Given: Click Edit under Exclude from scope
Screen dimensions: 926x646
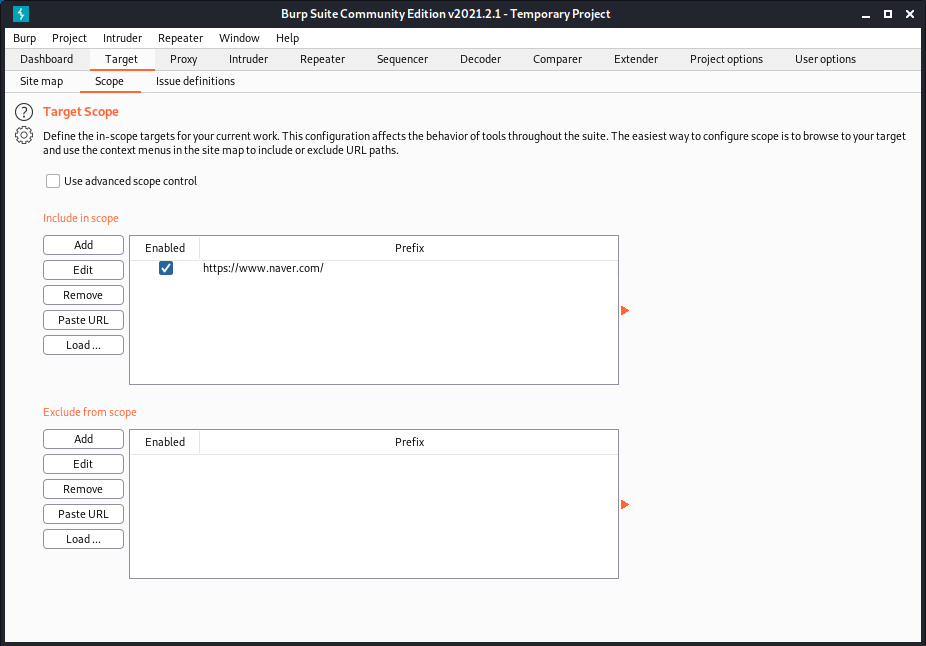Looking at the screenshot, I should 83,464.
